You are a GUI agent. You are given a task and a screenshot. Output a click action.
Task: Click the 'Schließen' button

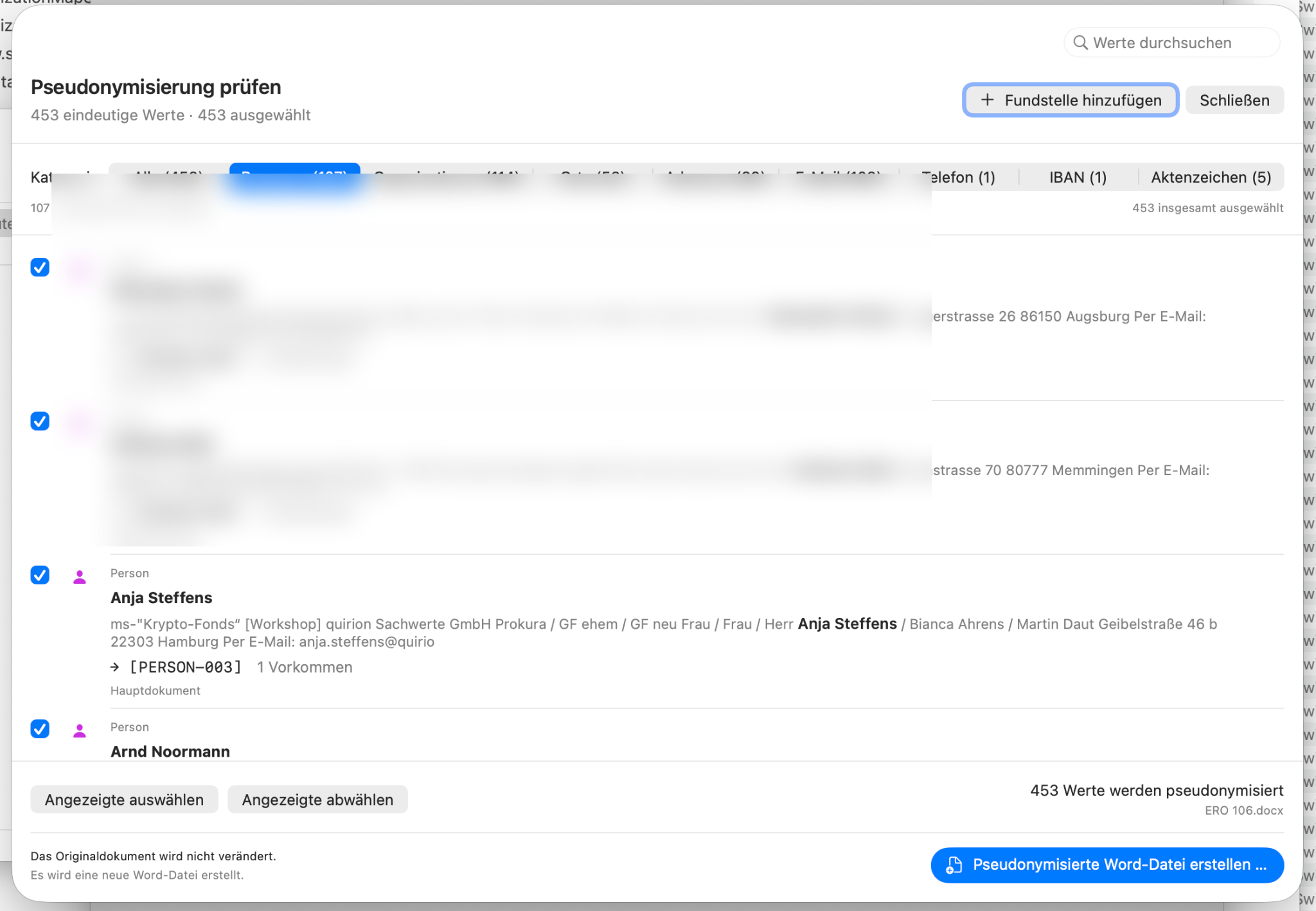(x=1234, y=100)
